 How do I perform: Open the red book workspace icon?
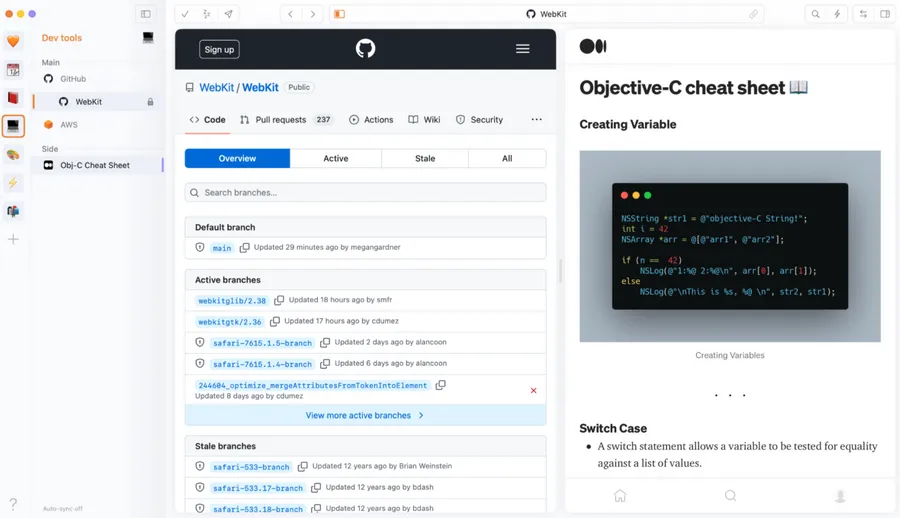[13, 98]
